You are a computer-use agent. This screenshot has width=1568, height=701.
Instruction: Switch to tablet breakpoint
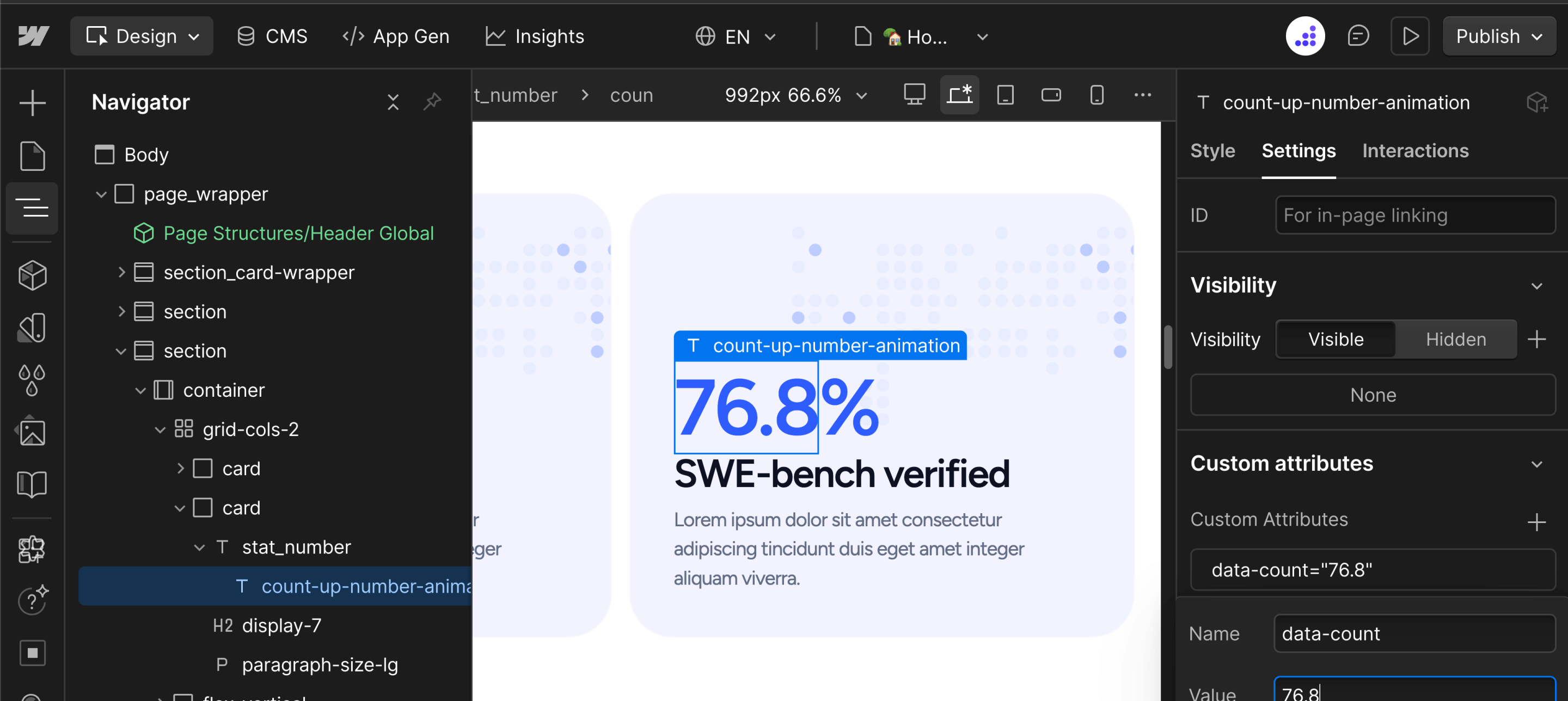pos(1005,95)
